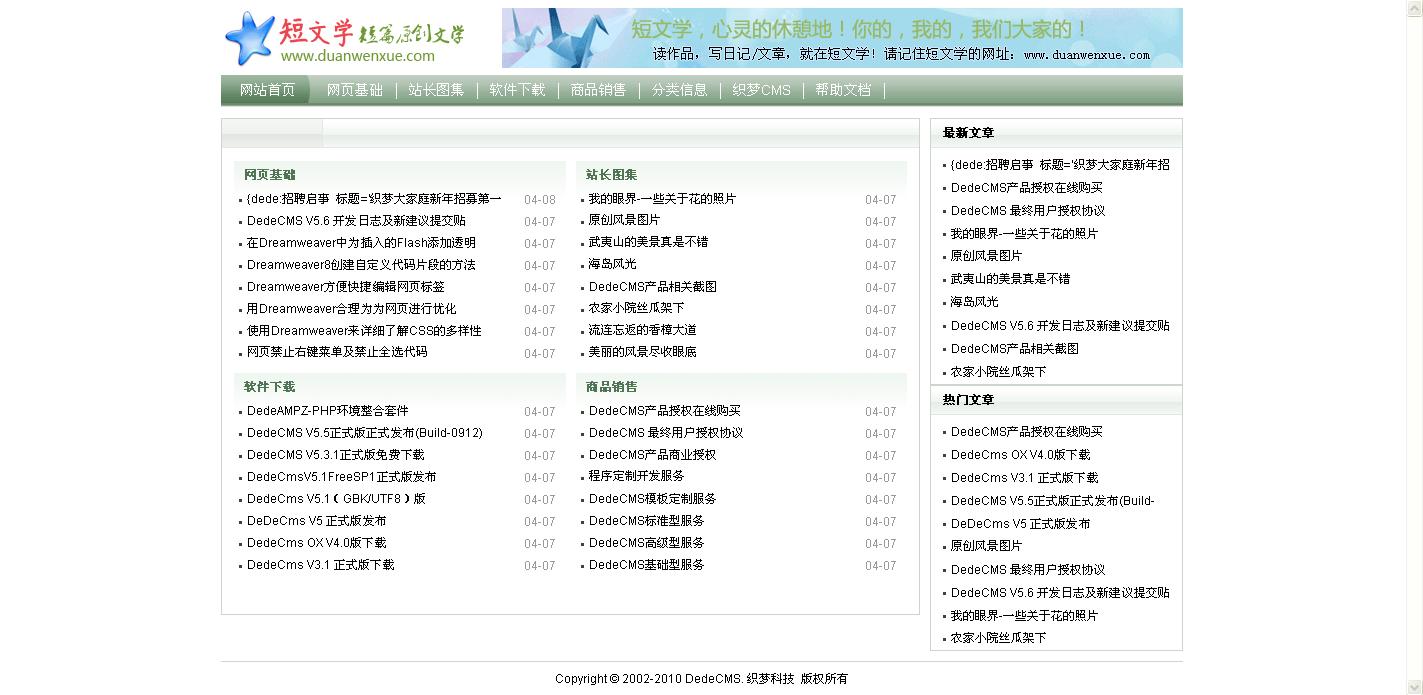1423x695 pixels.
Task: Open 软件下载 in the navigation bar
Action: (517, 90)
